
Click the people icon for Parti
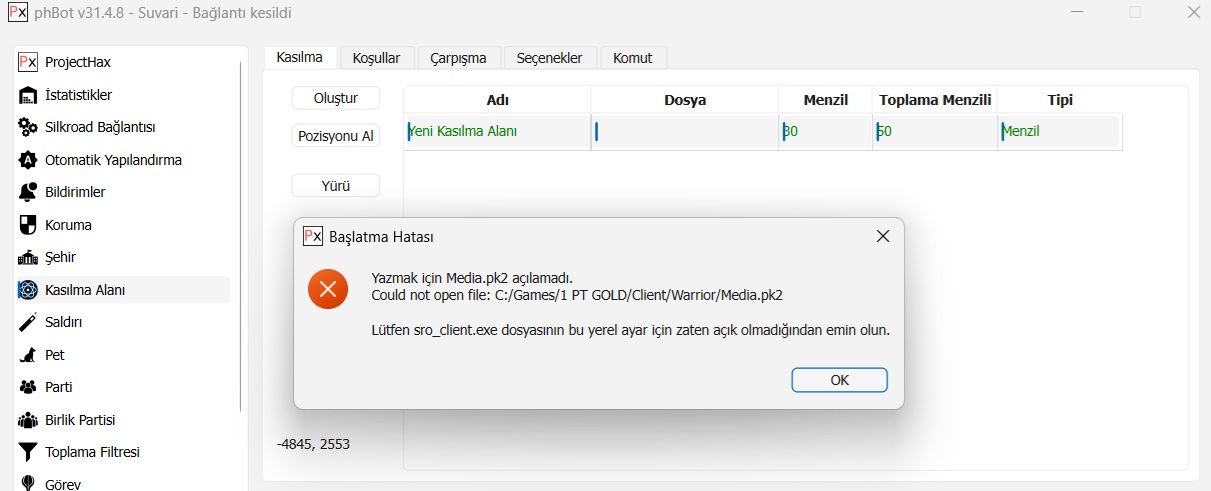[28, 387]
